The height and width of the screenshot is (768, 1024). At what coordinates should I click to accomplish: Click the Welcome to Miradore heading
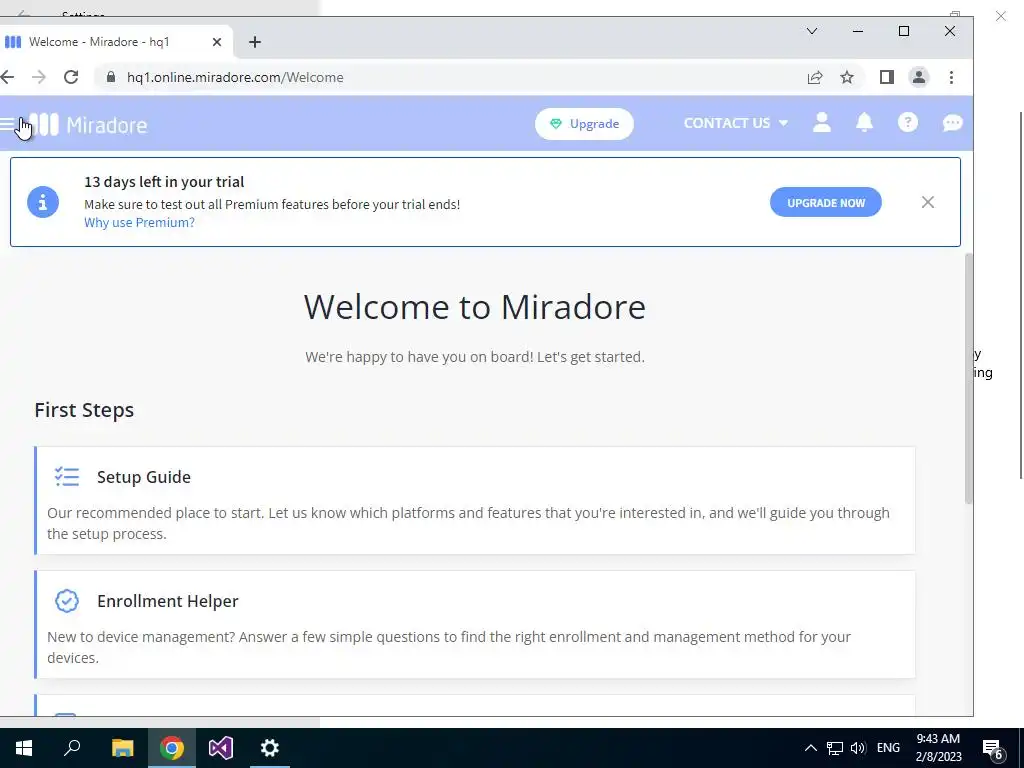coord(475,306)
